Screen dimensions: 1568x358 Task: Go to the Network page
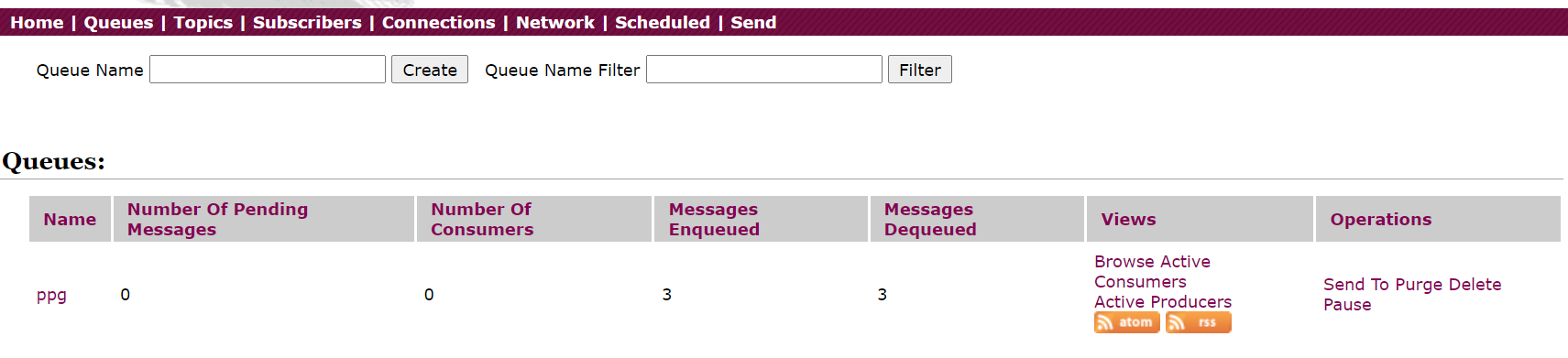555,22
